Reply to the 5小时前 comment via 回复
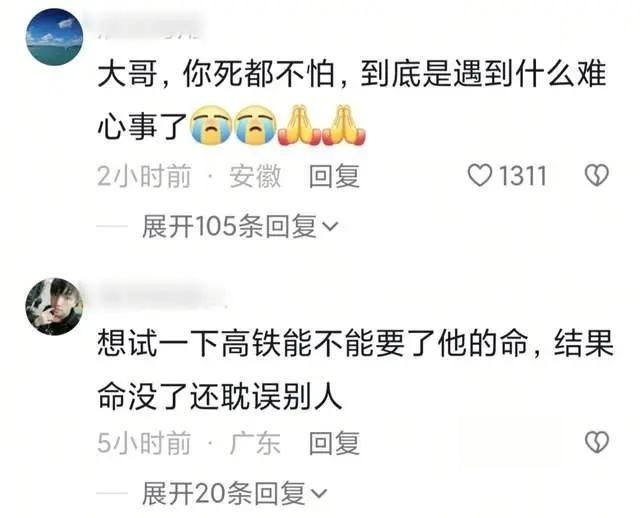This screenshot has height=518, width=640. (334, 443)
